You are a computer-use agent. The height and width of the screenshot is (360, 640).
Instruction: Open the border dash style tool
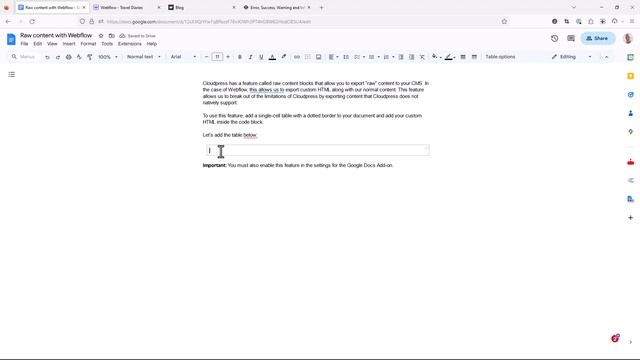click(474, 57)
